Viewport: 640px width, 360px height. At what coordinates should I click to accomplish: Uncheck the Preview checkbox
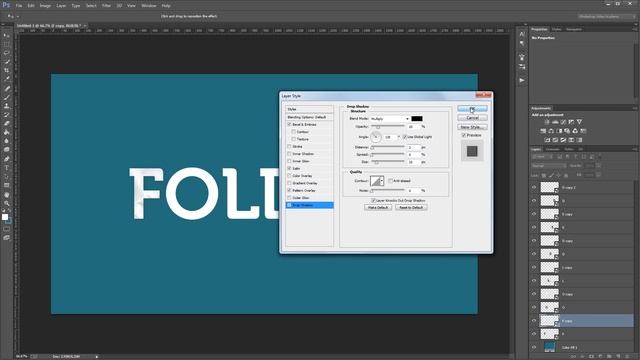click(464, 135)
